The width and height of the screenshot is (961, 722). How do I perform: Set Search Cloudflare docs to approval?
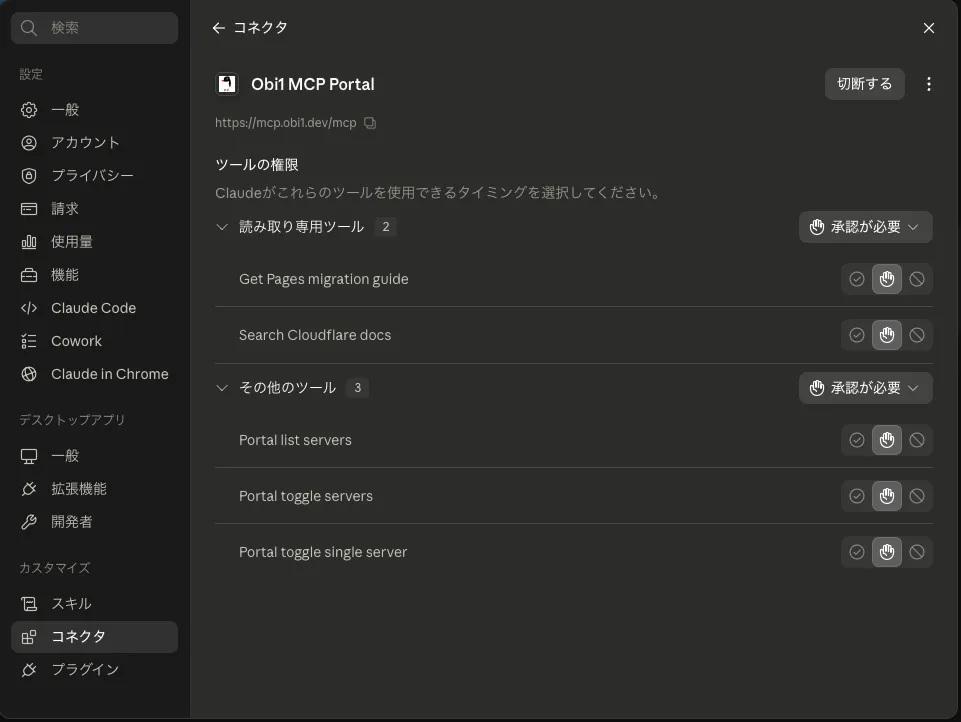[x=887, y=335]
